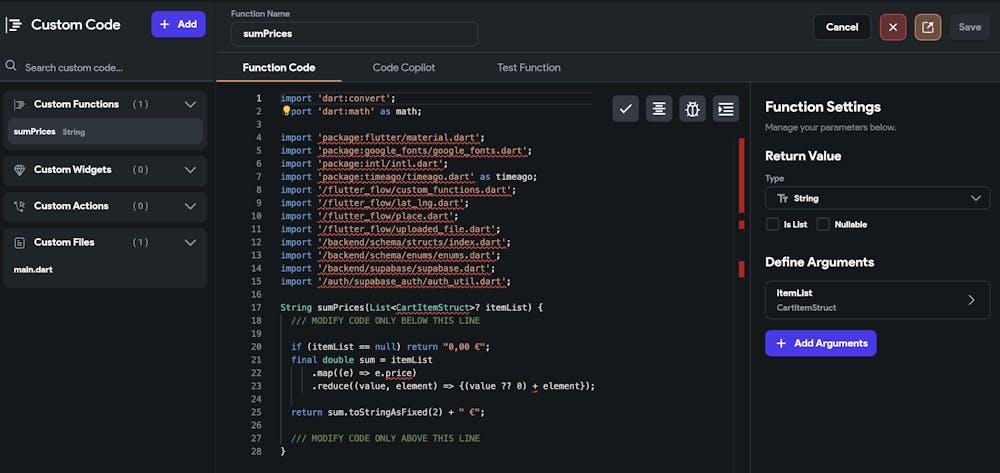Viewport: 1000px width, 473px height.
Task: Enable the Is List checkbox
Action: click(x=772, y=225)
